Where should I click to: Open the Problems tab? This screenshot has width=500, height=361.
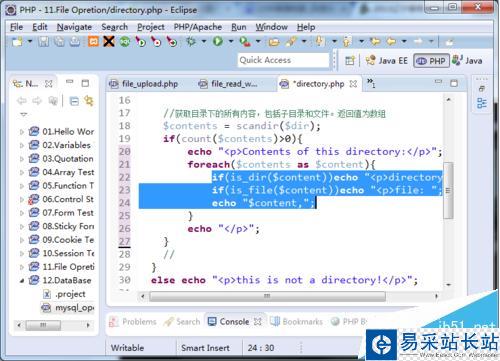pyautogui.click(x=133, y=322)
